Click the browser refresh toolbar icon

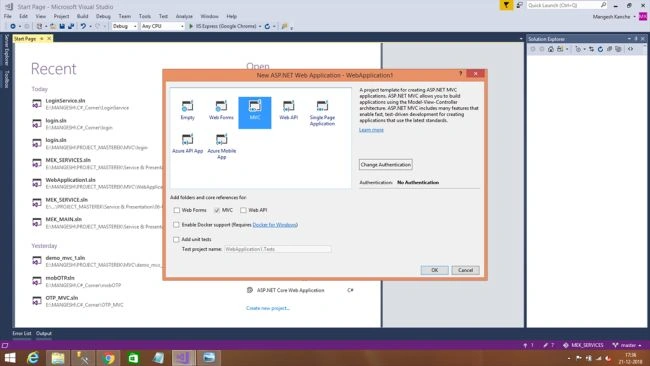[267, 26]
